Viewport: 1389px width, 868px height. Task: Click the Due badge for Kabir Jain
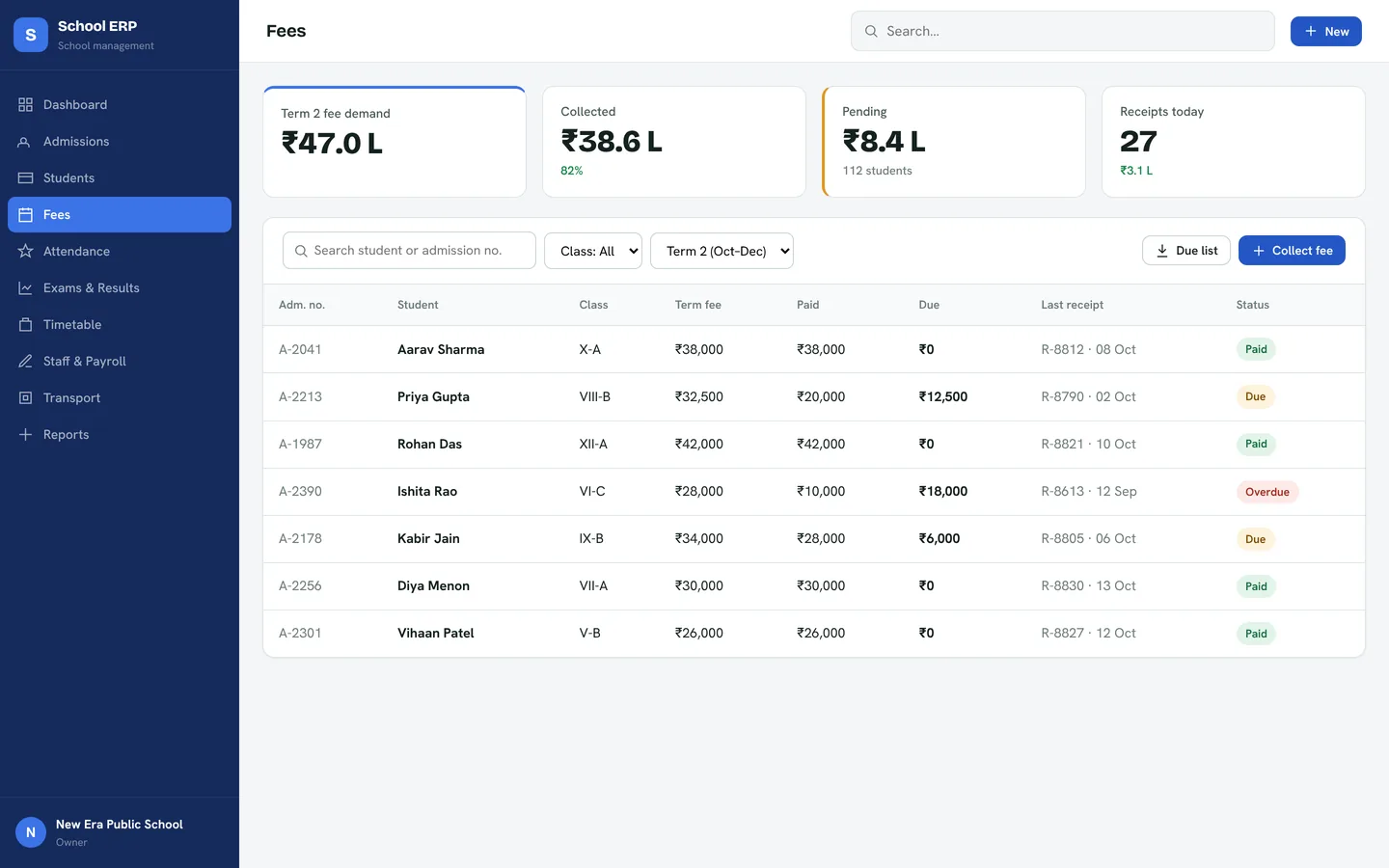pyautogui.click(x=1255, y=539)
